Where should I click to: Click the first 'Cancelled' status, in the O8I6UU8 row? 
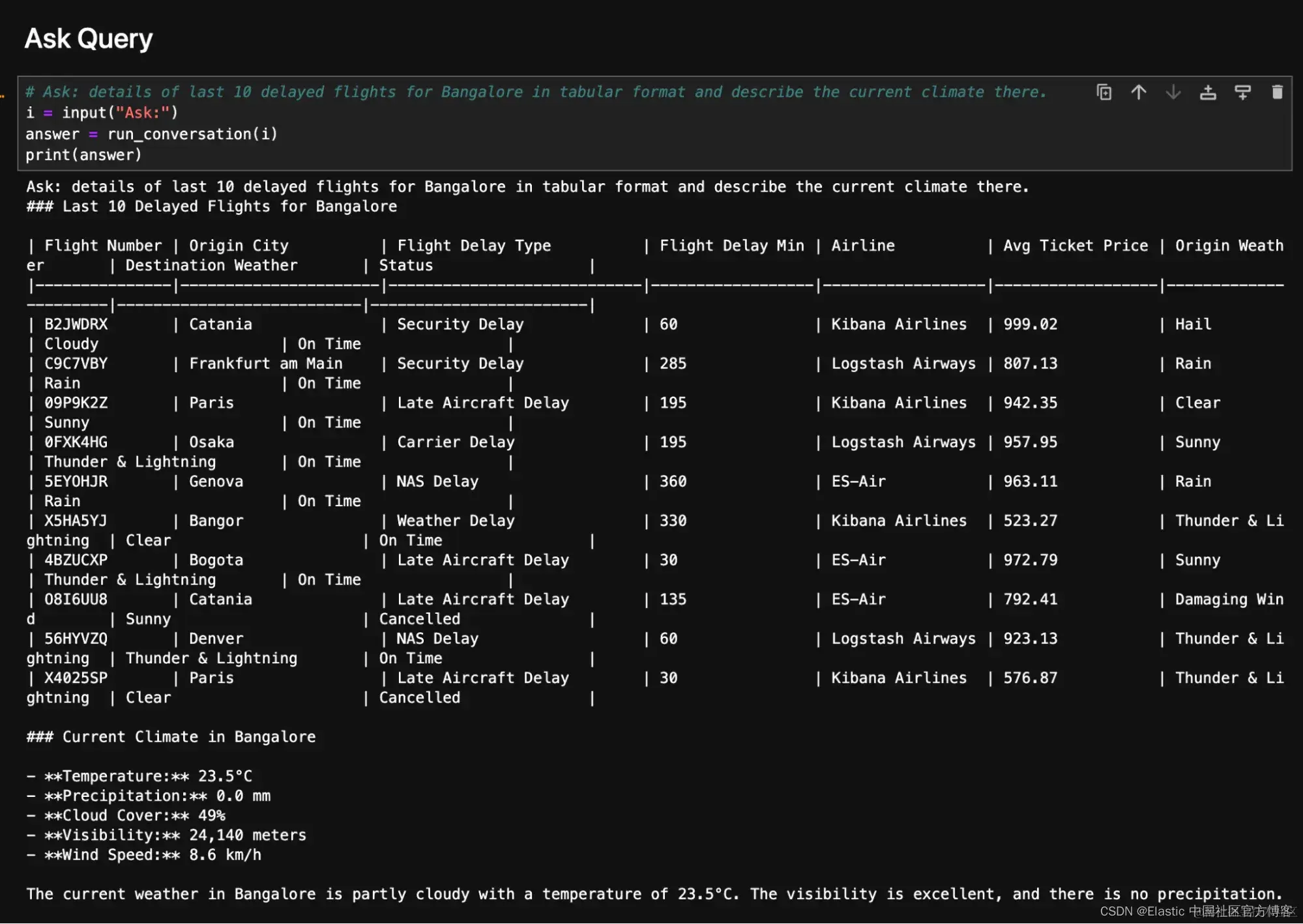419,619
